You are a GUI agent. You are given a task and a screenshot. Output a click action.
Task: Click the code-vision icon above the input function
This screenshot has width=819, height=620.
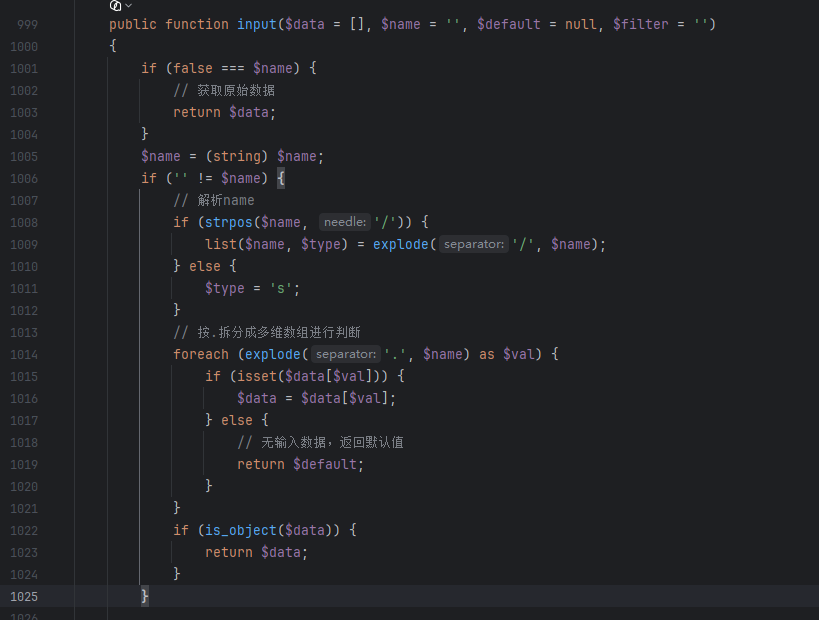tap(115, 5)
